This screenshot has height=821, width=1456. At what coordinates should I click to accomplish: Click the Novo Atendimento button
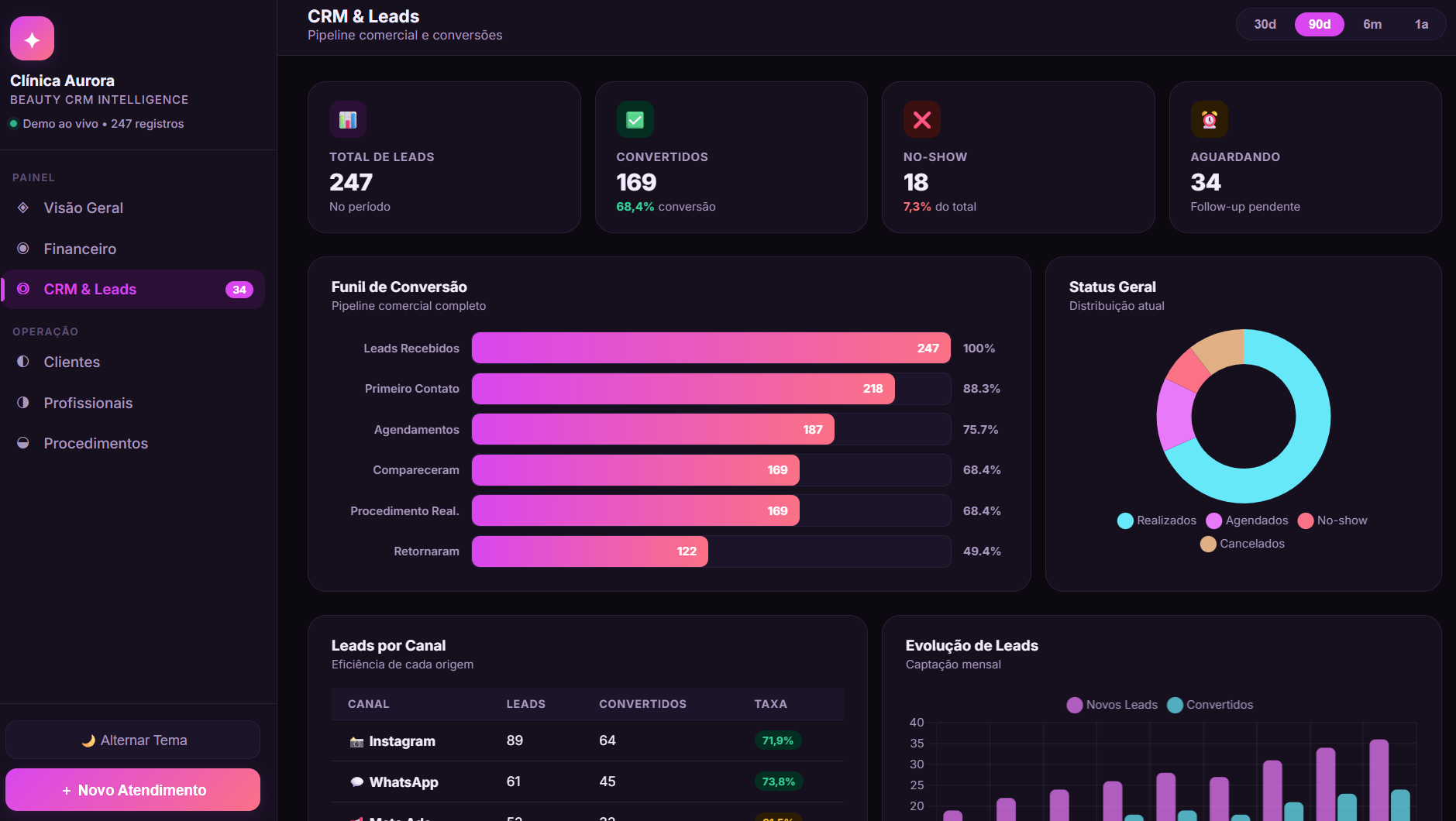tap(133, 790)
